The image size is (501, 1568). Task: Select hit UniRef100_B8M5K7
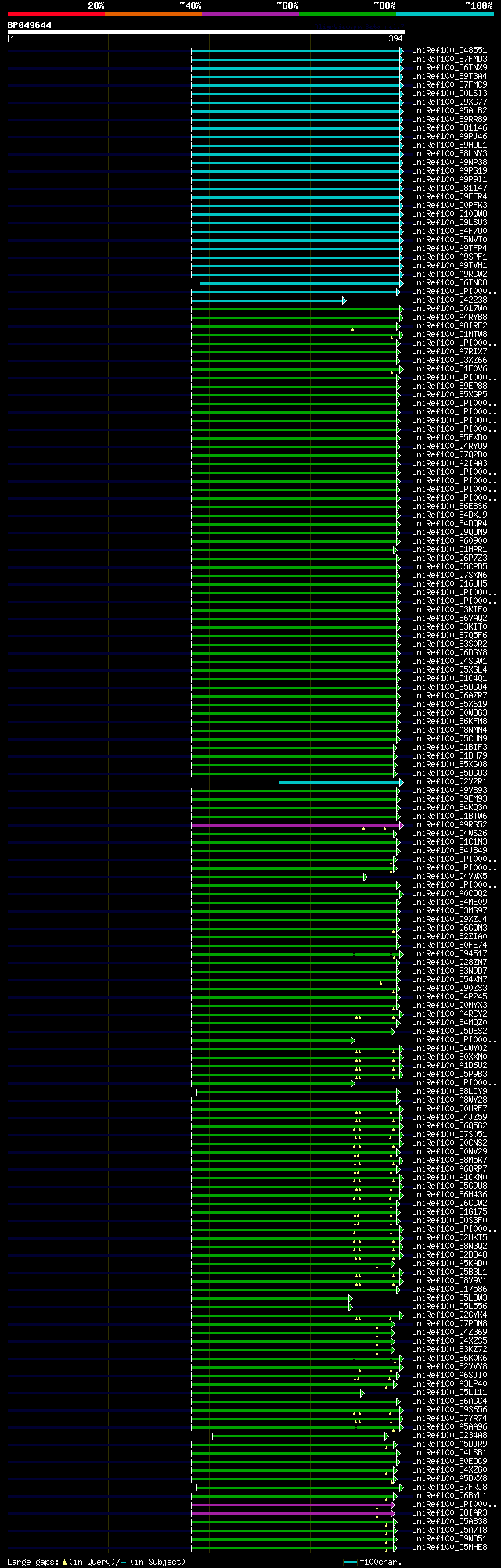[449, 1160]
